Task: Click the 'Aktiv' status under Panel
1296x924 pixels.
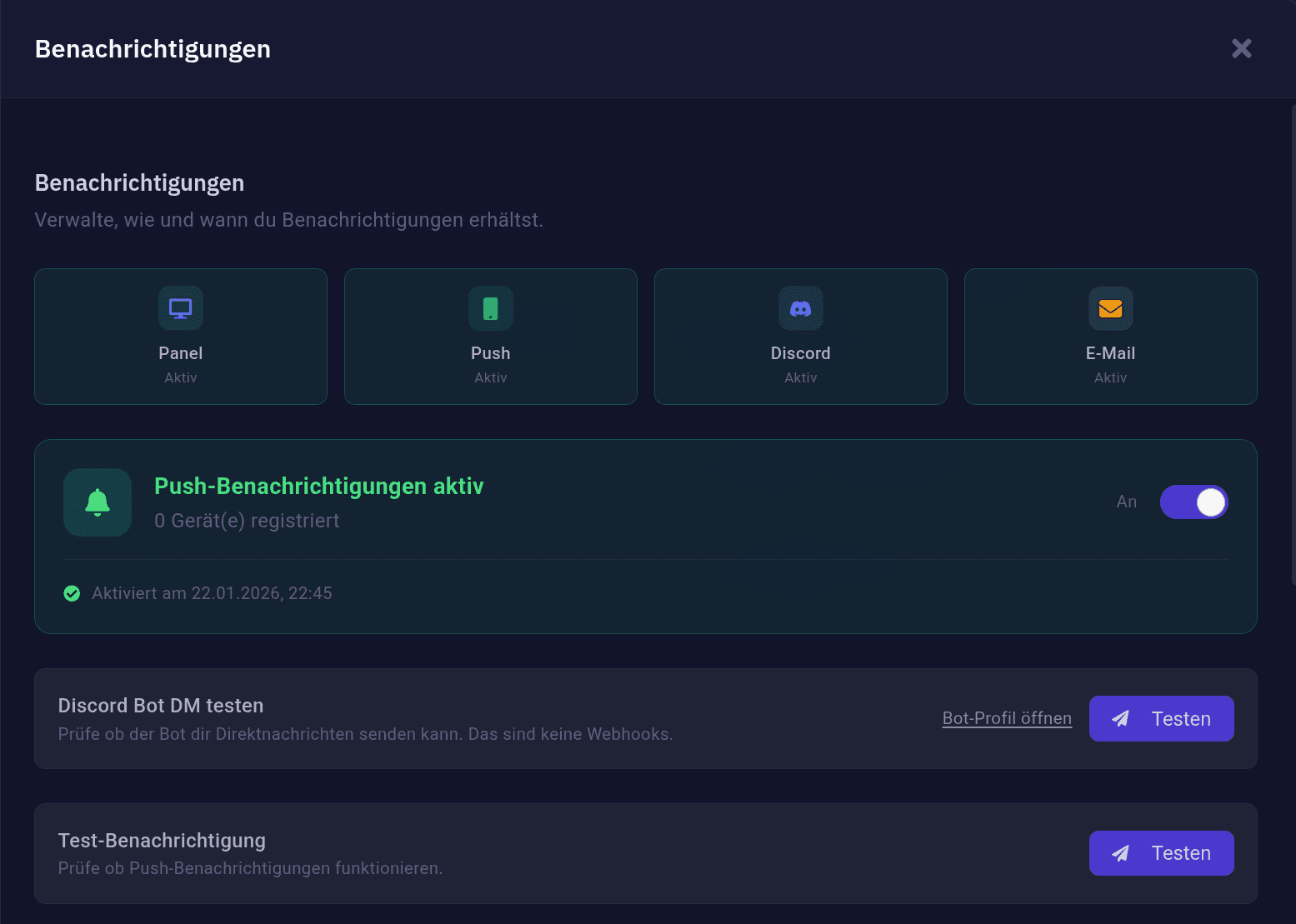Action: coord(181,377)
